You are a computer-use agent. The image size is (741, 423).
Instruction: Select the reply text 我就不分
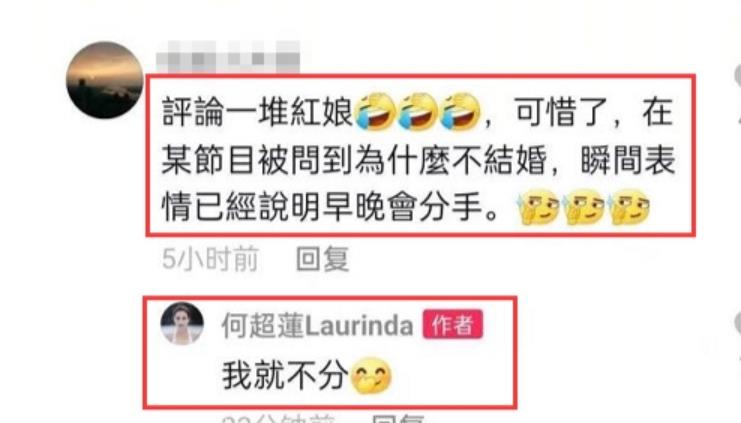[285, 376]
